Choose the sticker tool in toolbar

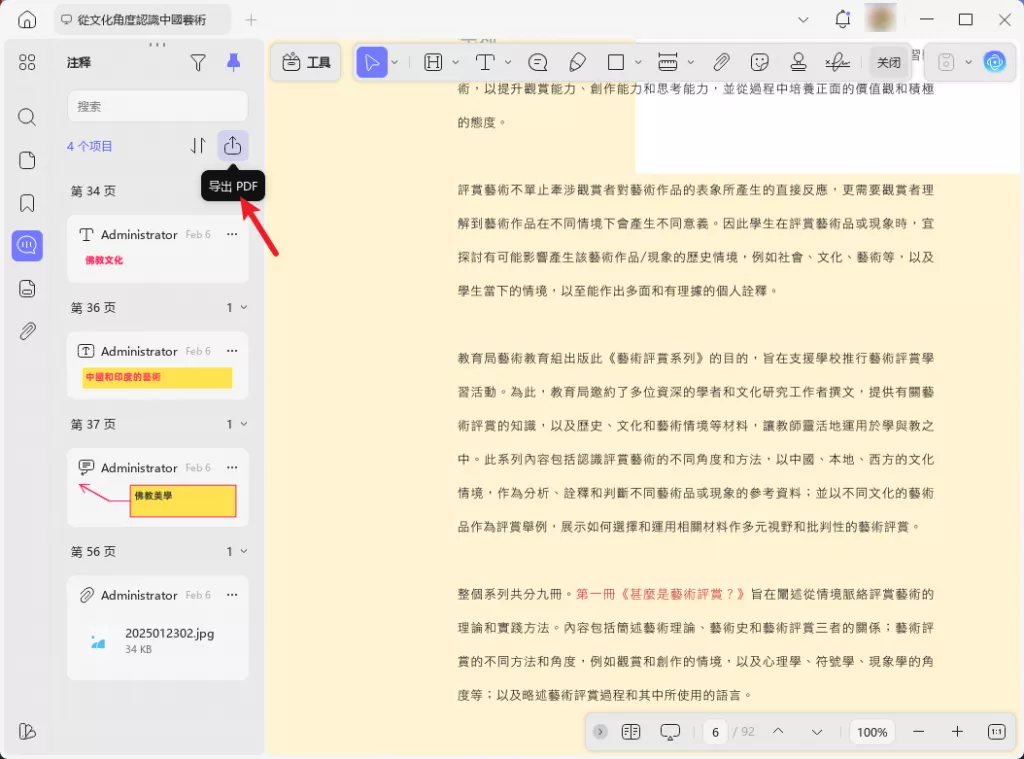click(760, 62)
